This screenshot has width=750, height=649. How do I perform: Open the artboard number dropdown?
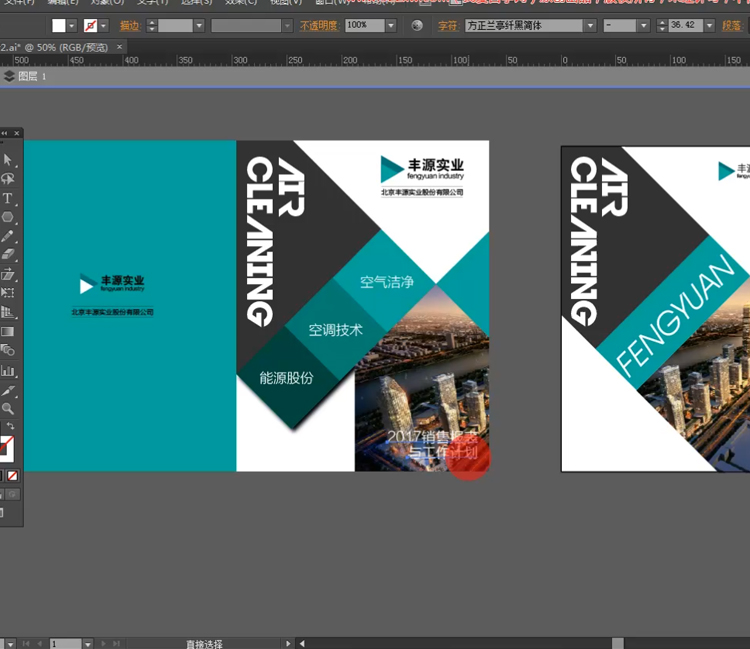pos(88,644)
